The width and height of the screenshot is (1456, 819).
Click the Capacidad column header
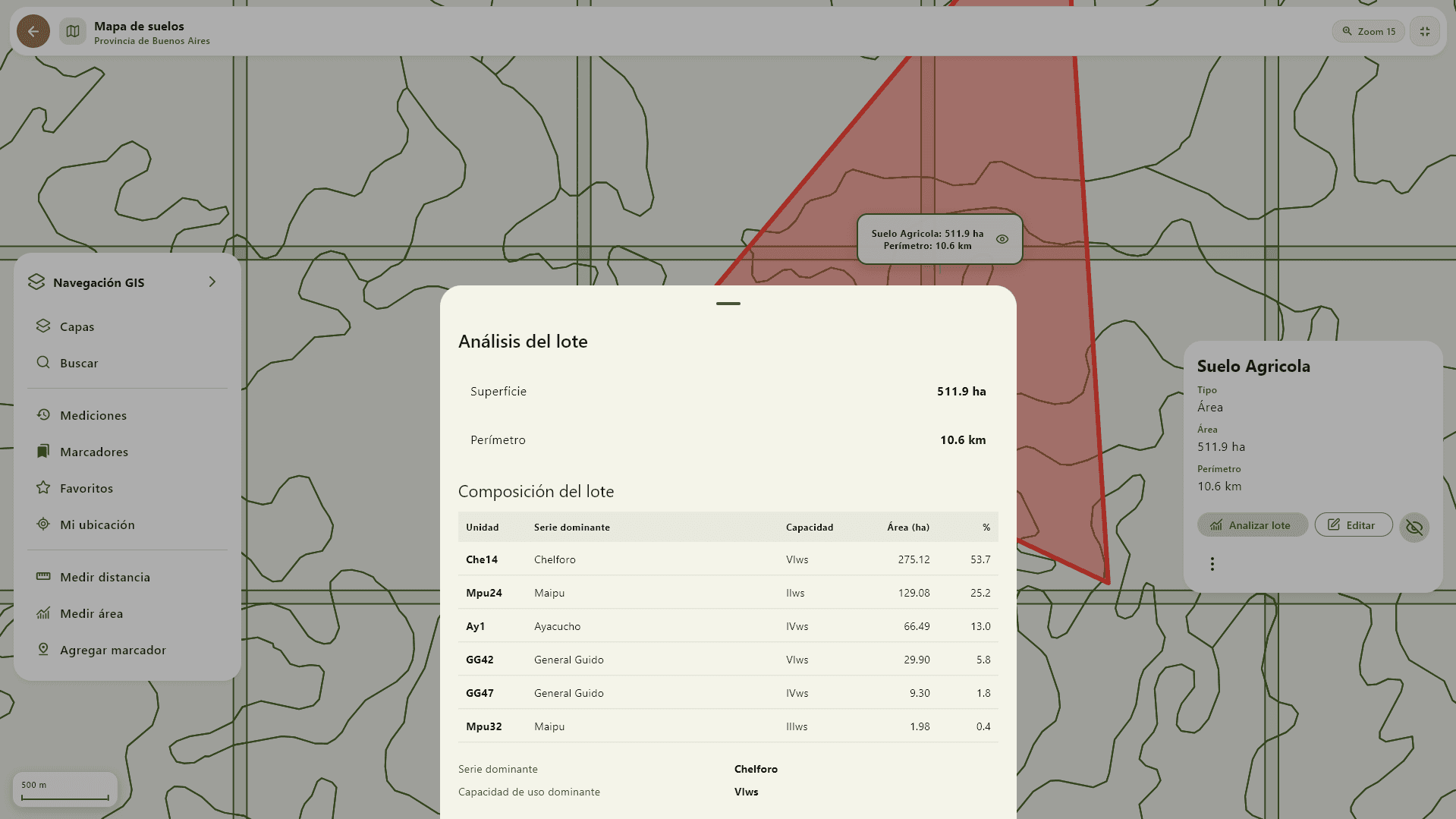click(x=810, y=528)
